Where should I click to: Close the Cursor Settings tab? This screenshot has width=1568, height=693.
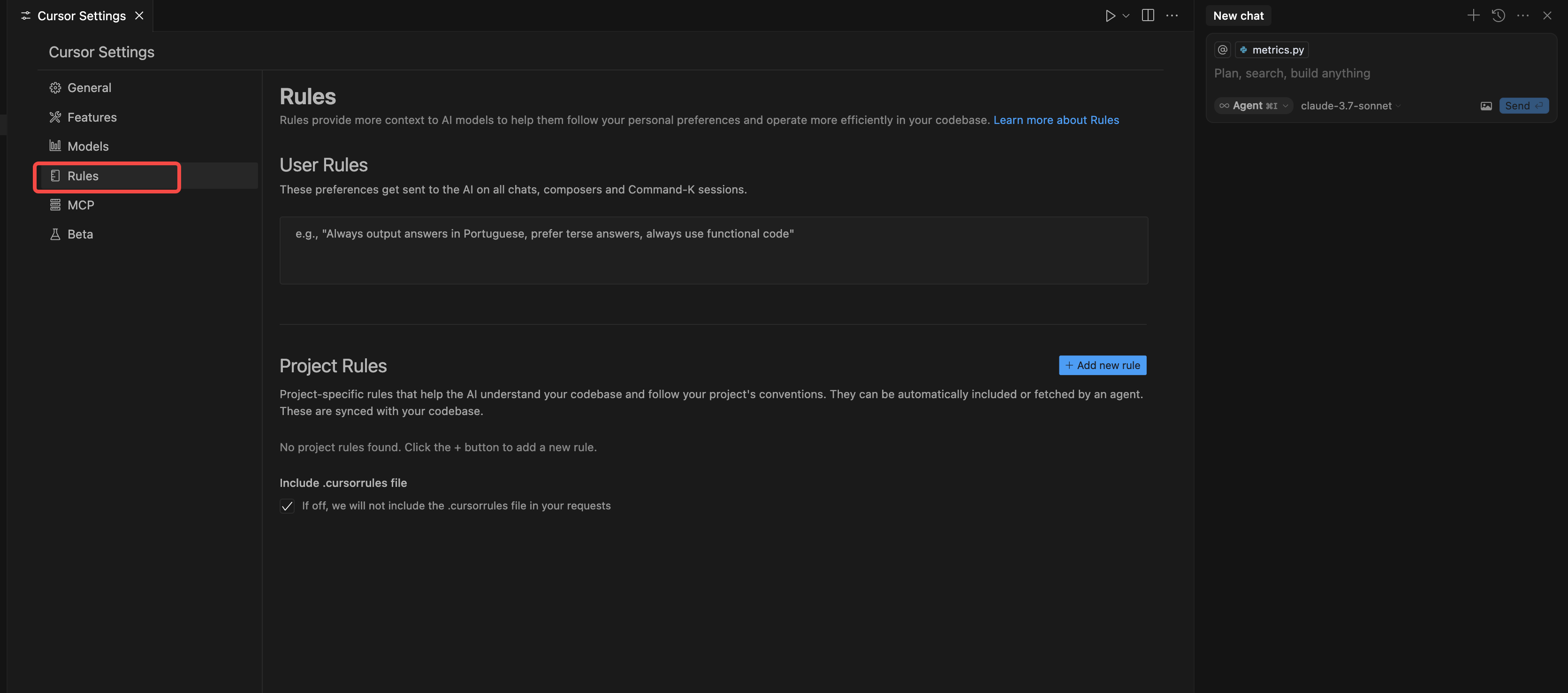[139, 16]
